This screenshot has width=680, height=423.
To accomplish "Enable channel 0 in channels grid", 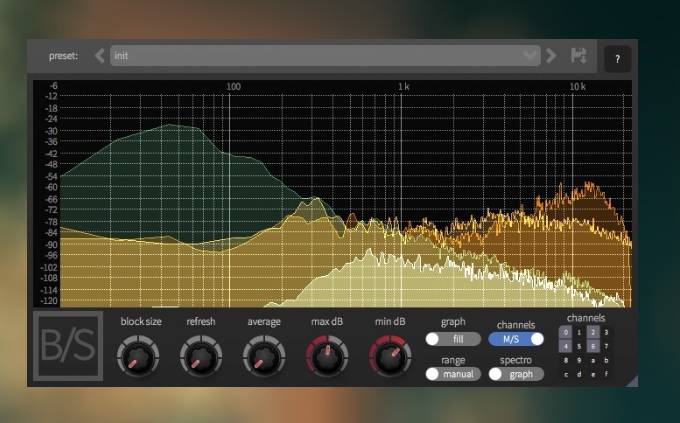I will (x=565, y=332).
